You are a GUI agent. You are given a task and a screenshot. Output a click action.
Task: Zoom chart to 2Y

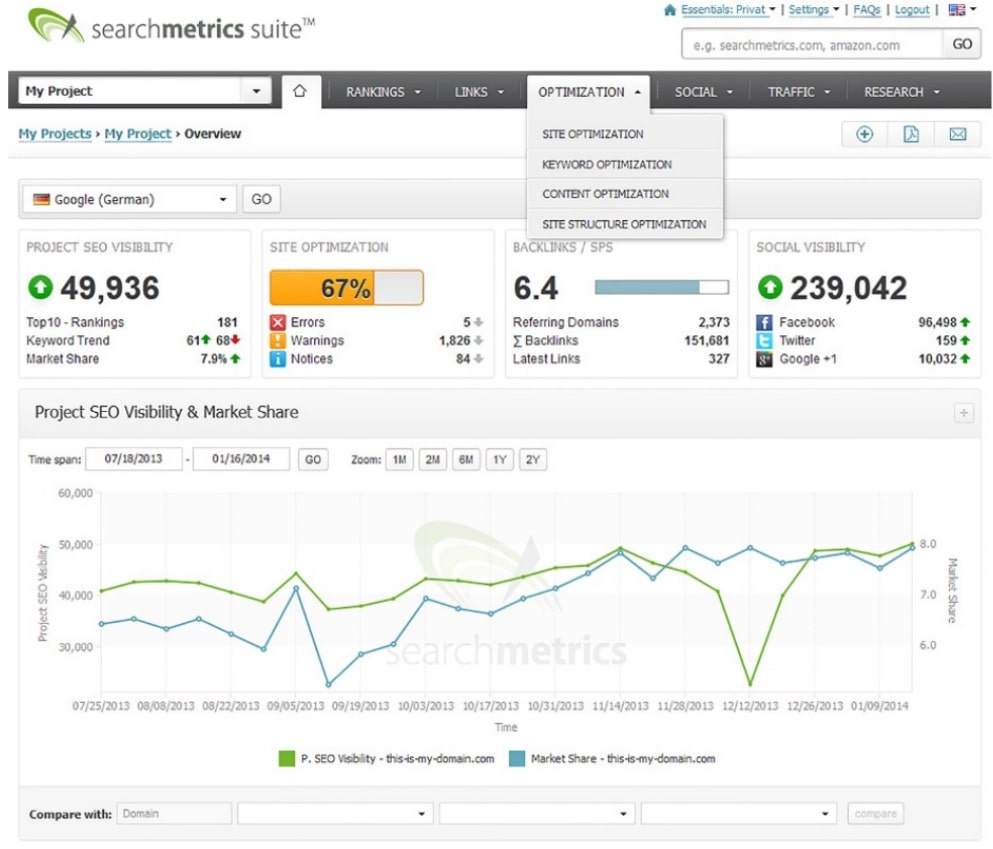coord(533,460)
